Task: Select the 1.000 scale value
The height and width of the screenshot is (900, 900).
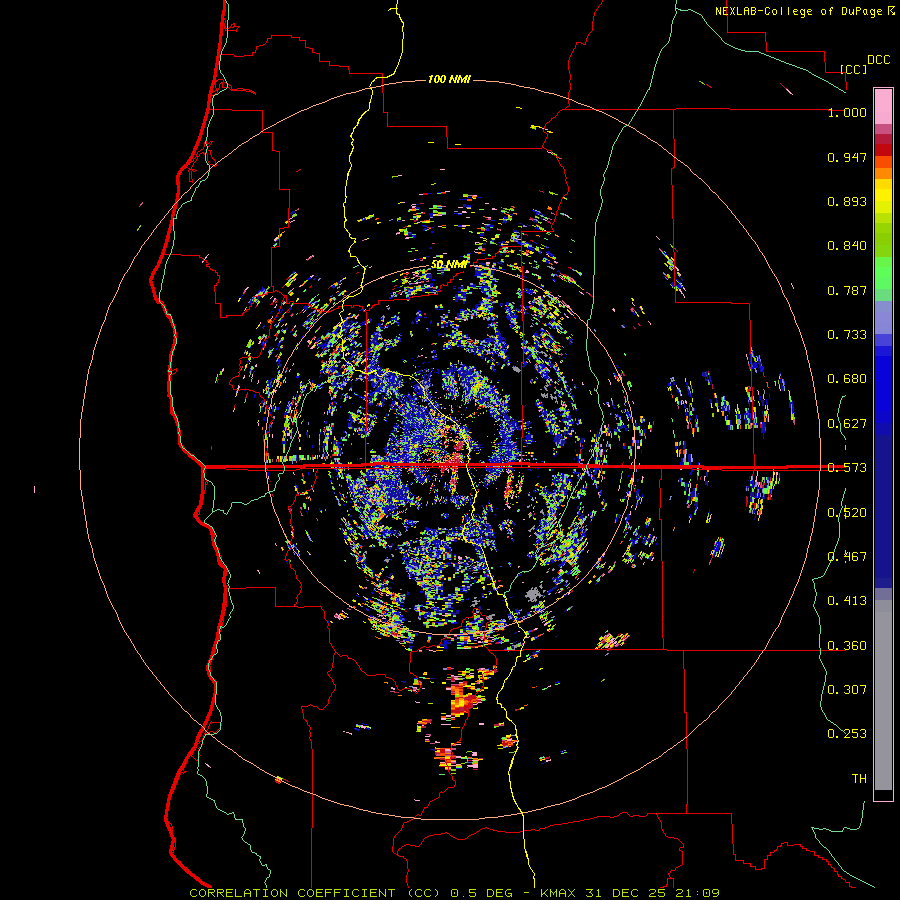Action: point(847,112)
